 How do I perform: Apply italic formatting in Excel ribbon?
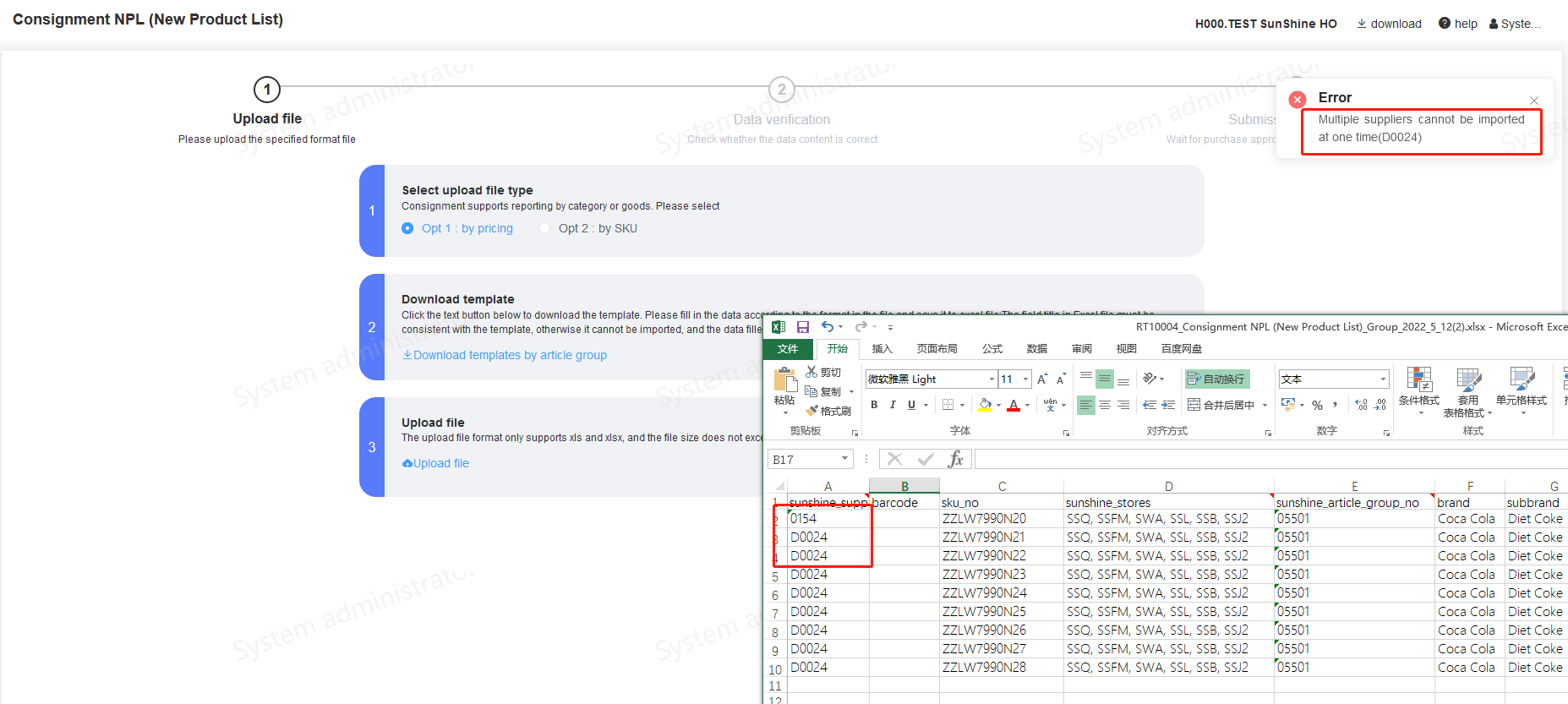coord(893,405)
